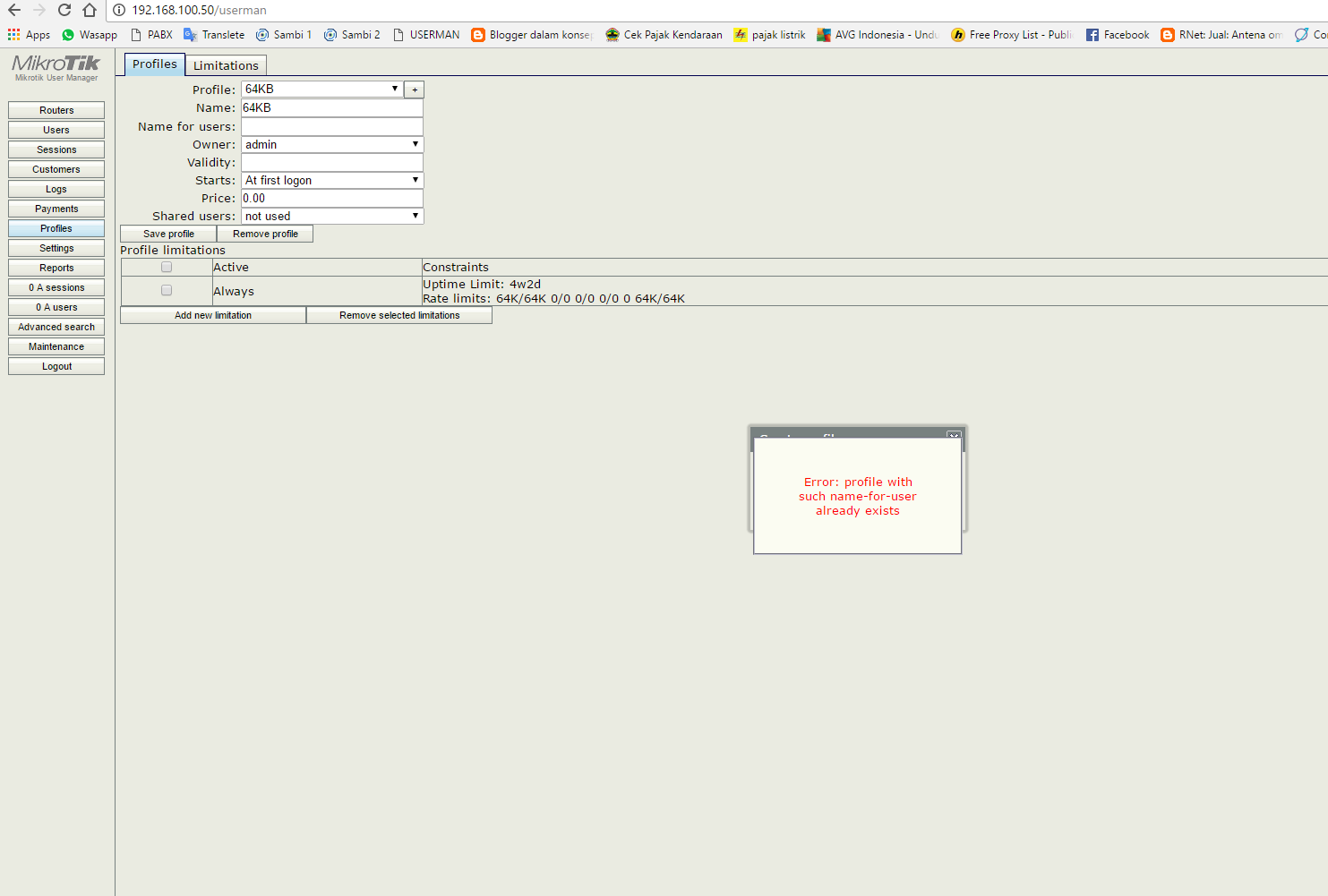Open the Apps grid bookmark
The image size is (1328, 896).
pos(29,35)
